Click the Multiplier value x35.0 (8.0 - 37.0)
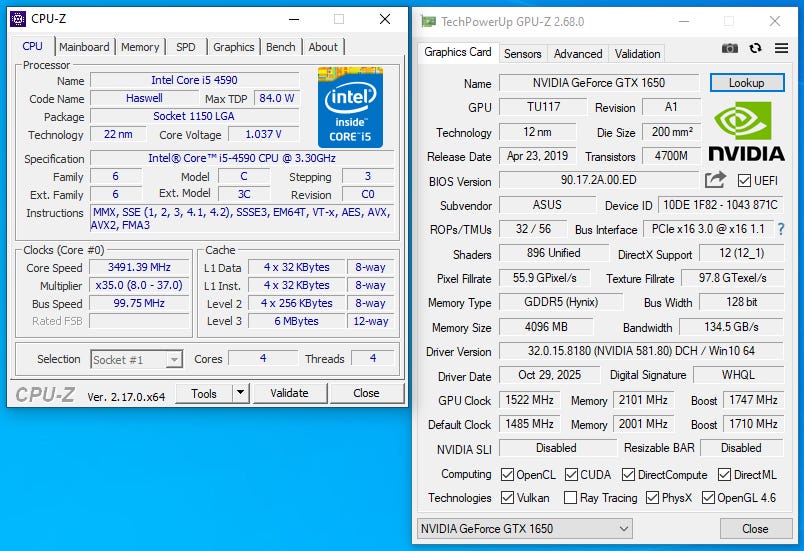 click(139, 285)
